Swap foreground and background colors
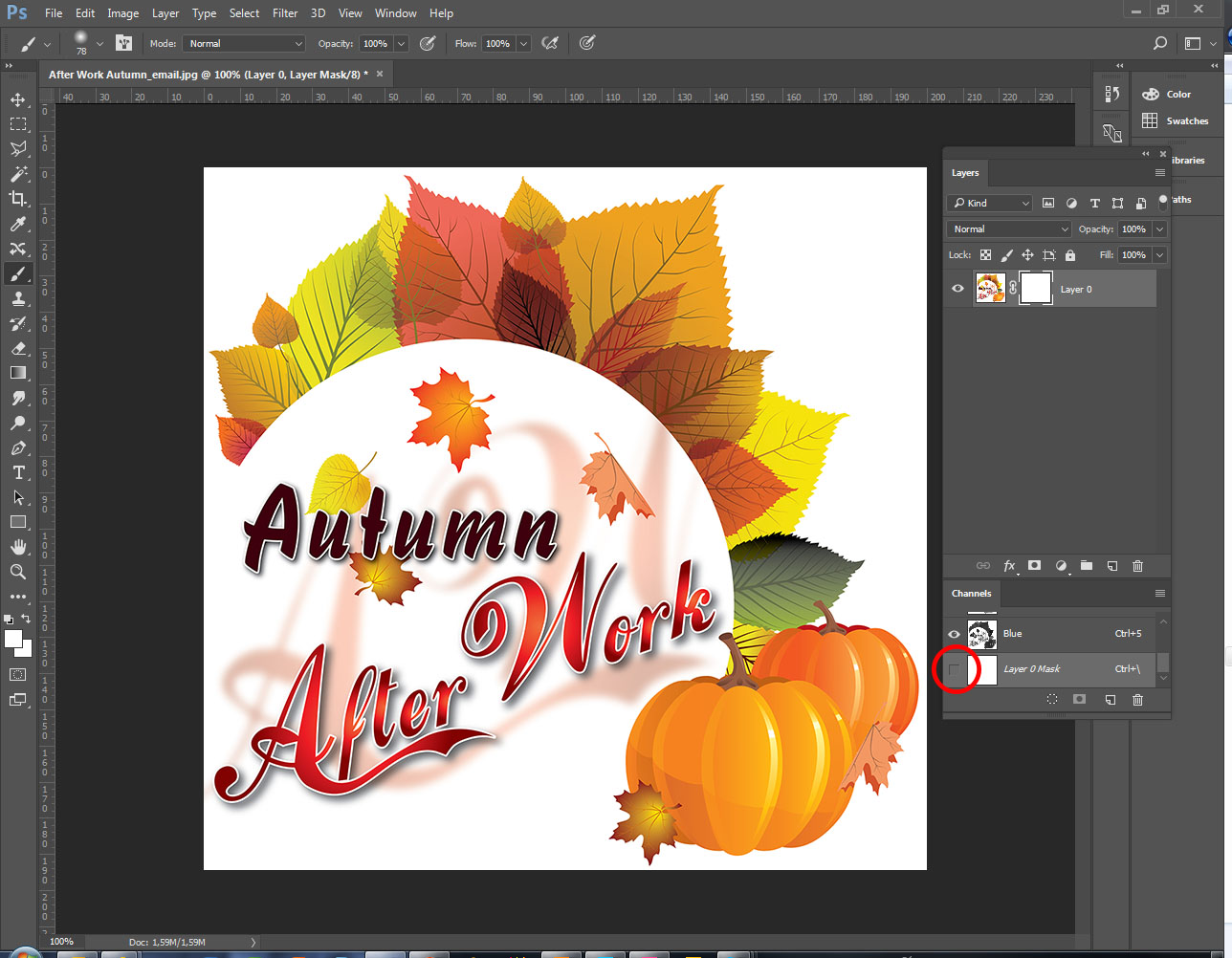The width and height of the screenshot is (1232, 958). 27,619
